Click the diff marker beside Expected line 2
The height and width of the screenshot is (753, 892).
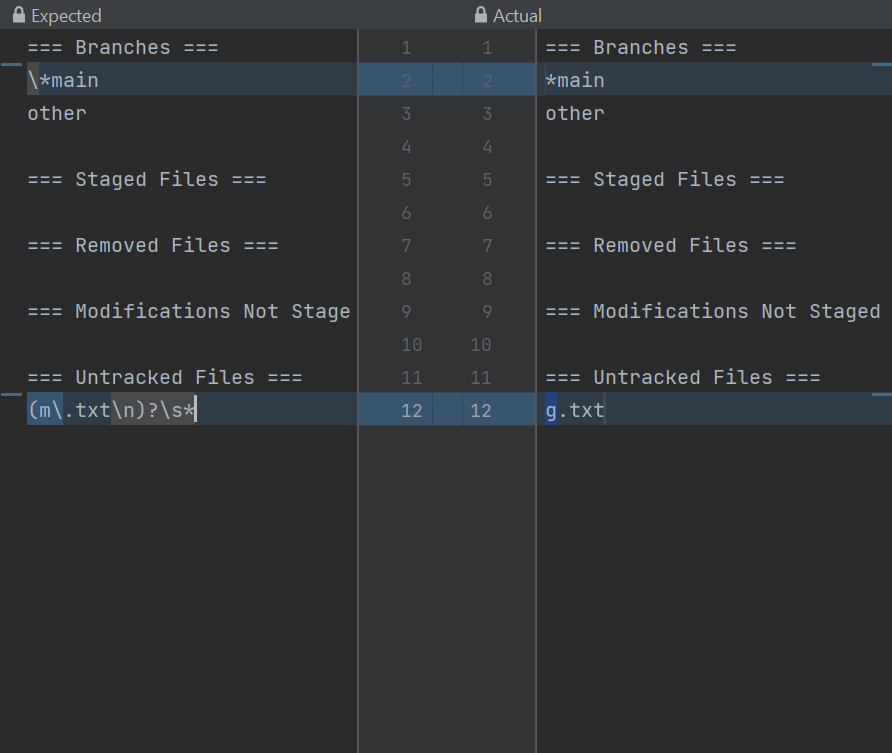click(11, 64)
